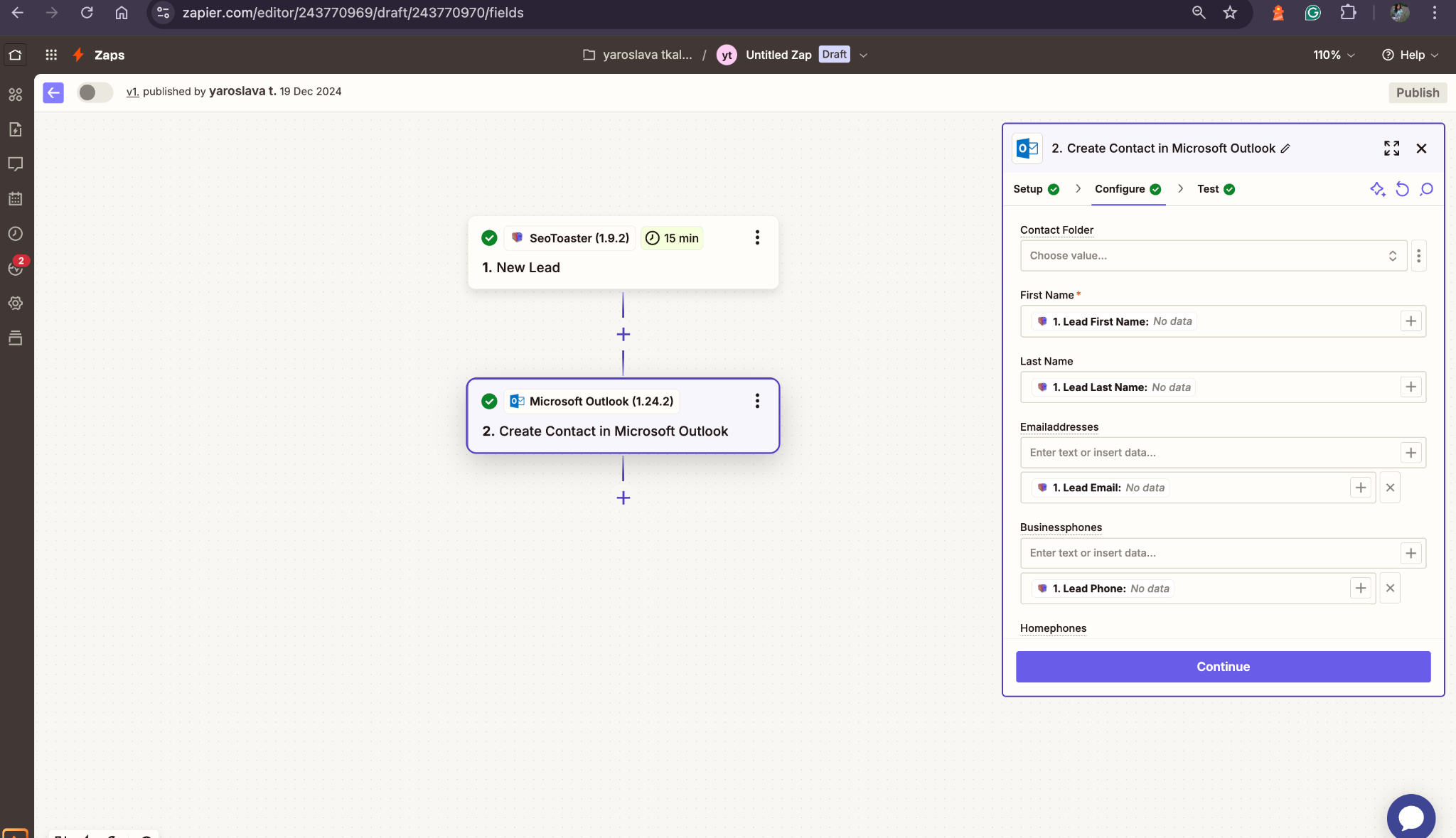Select the SeoToaster New Lead trigger card
The image size is (1456, 838).
tap(623, 252)
